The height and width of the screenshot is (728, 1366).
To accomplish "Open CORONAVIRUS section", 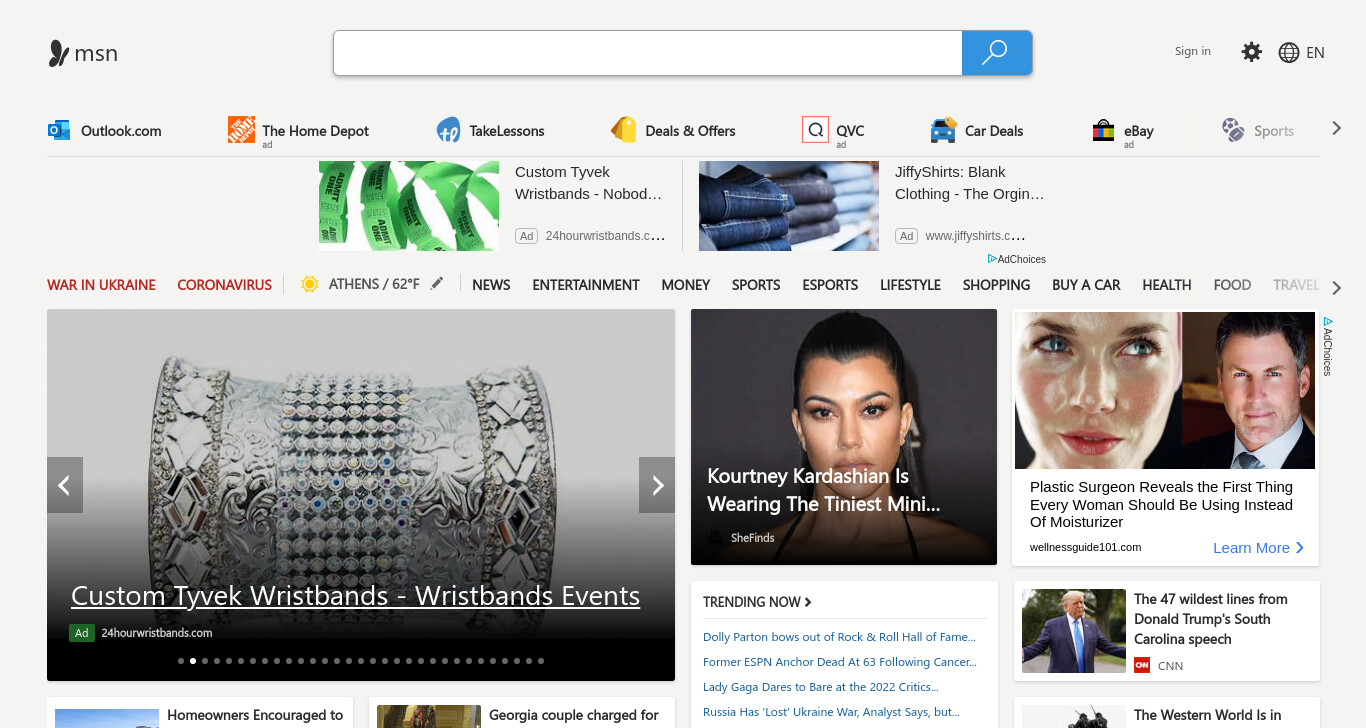I will click(x=224, y=285).
